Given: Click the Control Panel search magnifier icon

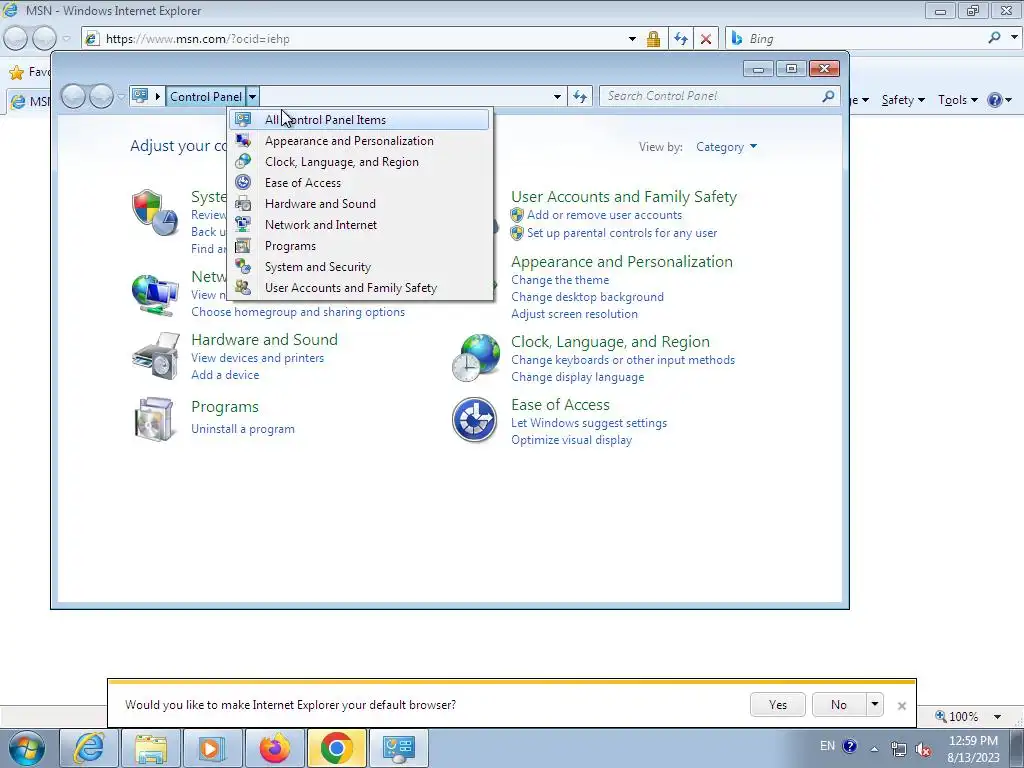Looking at the screenshot, I should [828, 96].
